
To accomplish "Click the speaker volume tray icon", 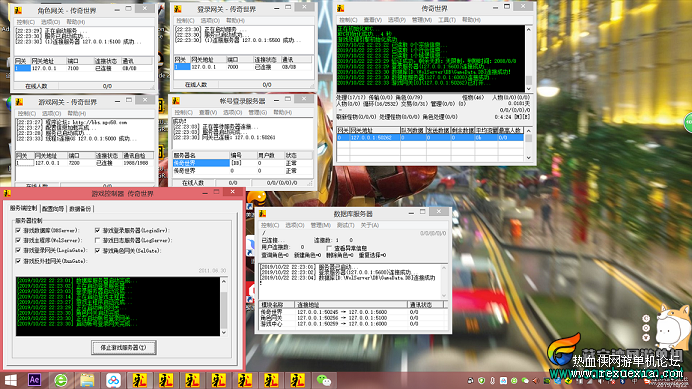I will 535,381.
